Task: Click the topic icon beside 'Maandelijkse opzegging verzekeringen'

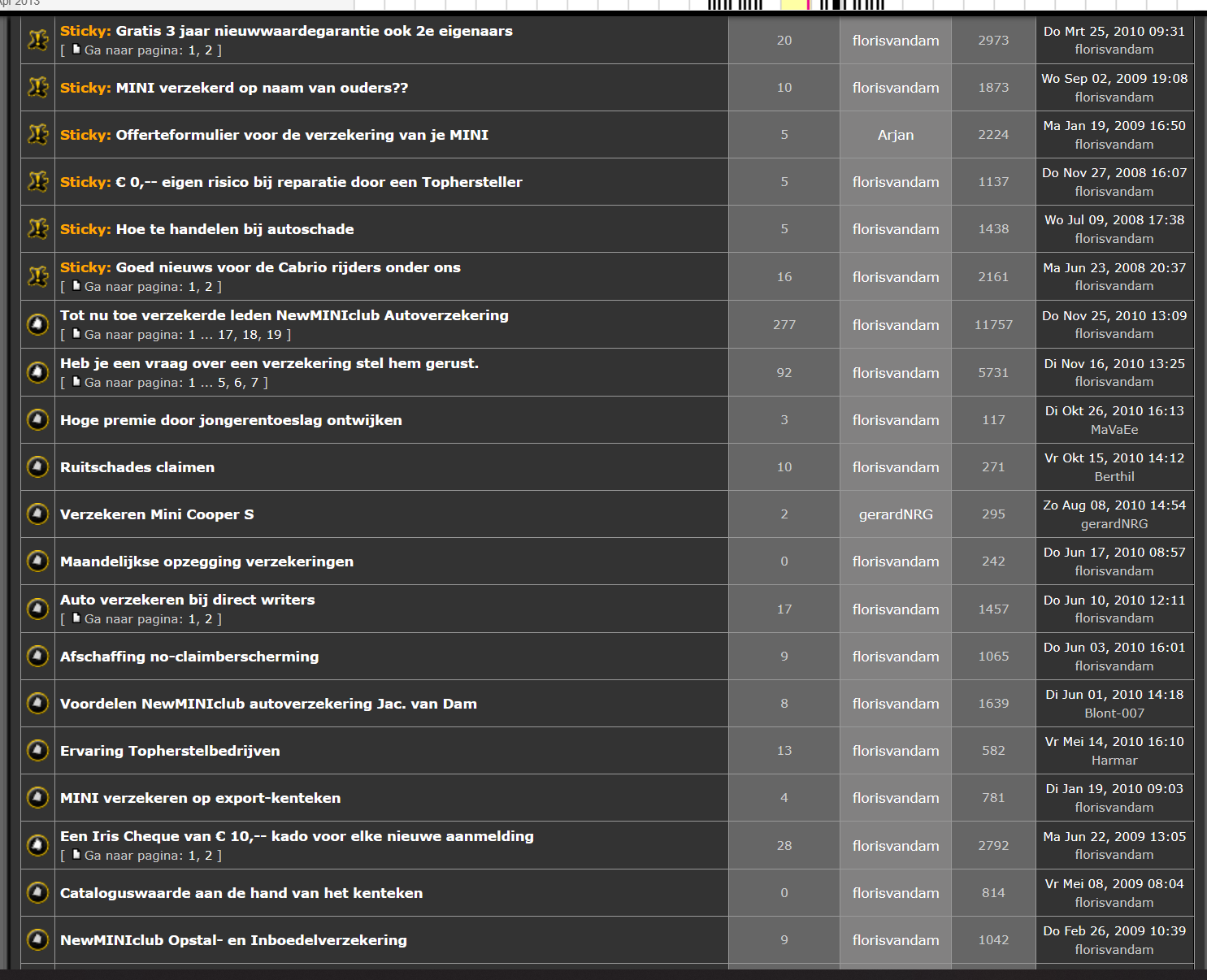Action: point(37,561)
